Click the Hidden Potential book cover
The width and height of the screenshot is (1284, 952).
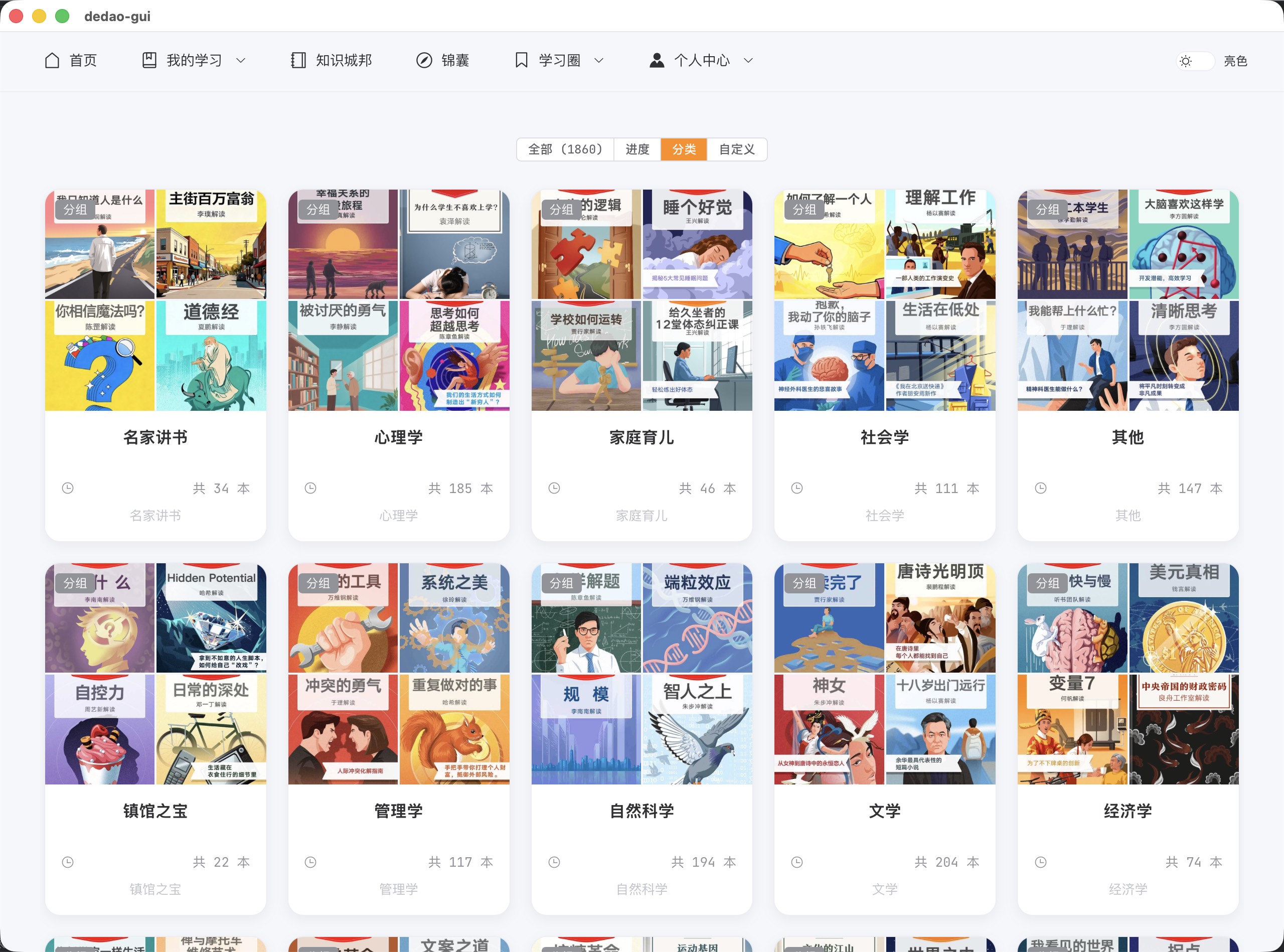click(212, 618)
